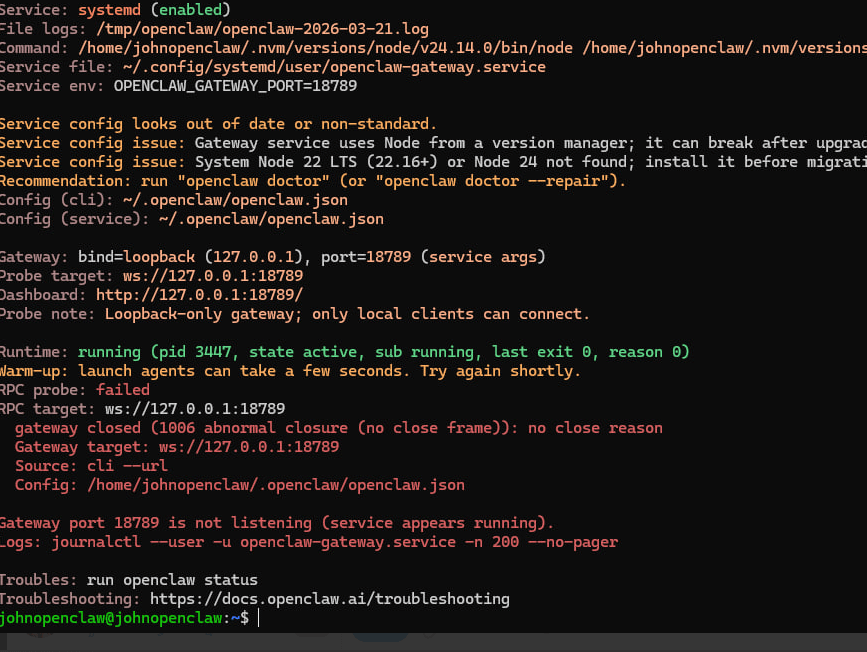Click "Service config looks out of date" warning
867x652 pixels.
click(x=218, y=124)
